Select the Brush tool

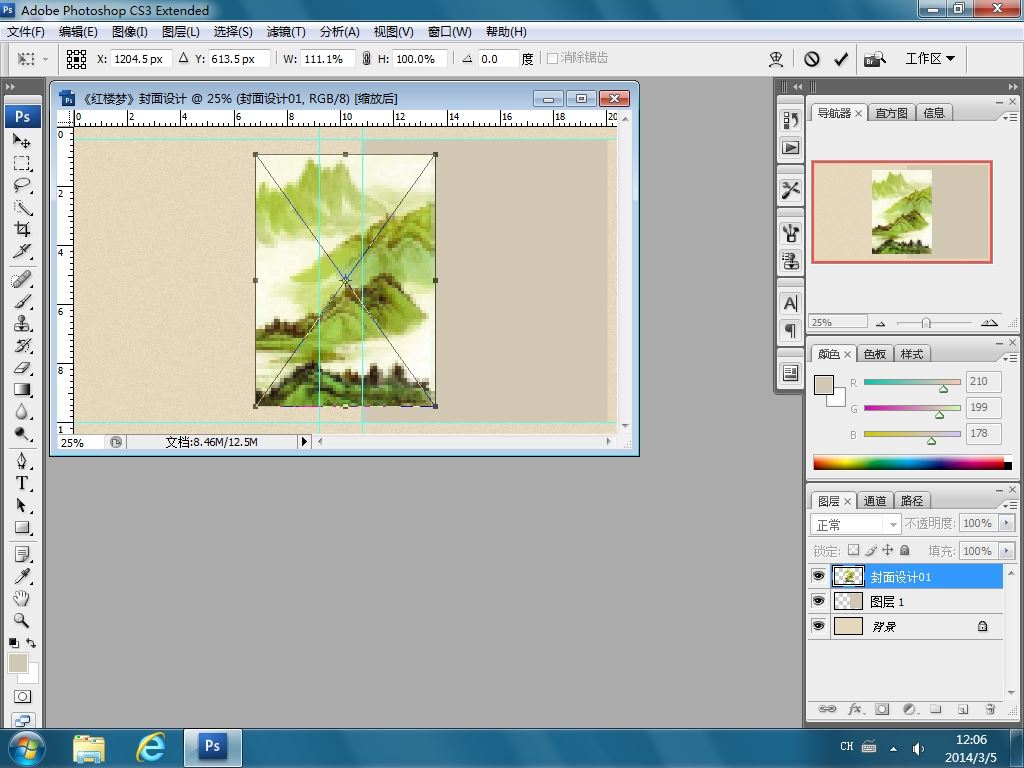coord(22,302)
